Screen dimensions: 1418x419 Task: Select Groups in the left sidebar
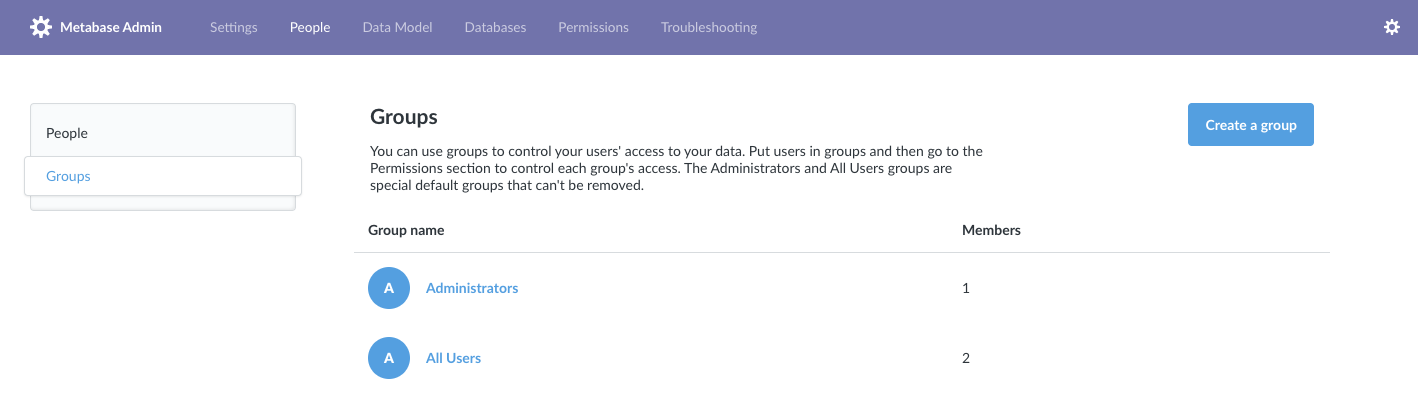coord(68,176)
